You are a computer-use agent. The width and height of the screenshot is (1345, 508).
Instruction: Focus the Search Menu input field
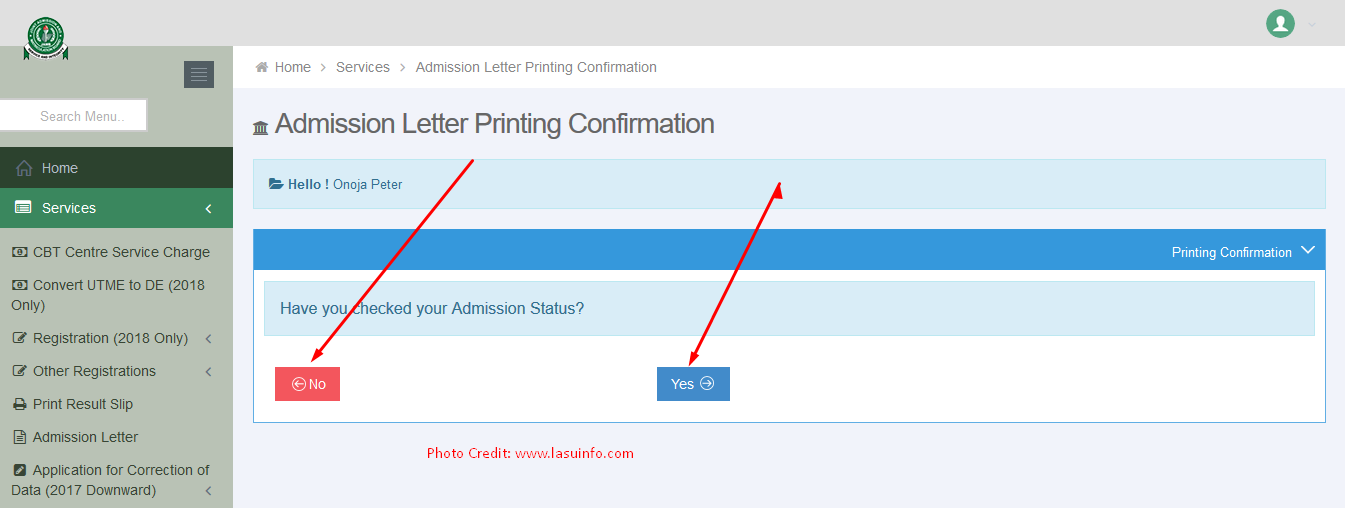pyautogui.click(x=73, y=115)
